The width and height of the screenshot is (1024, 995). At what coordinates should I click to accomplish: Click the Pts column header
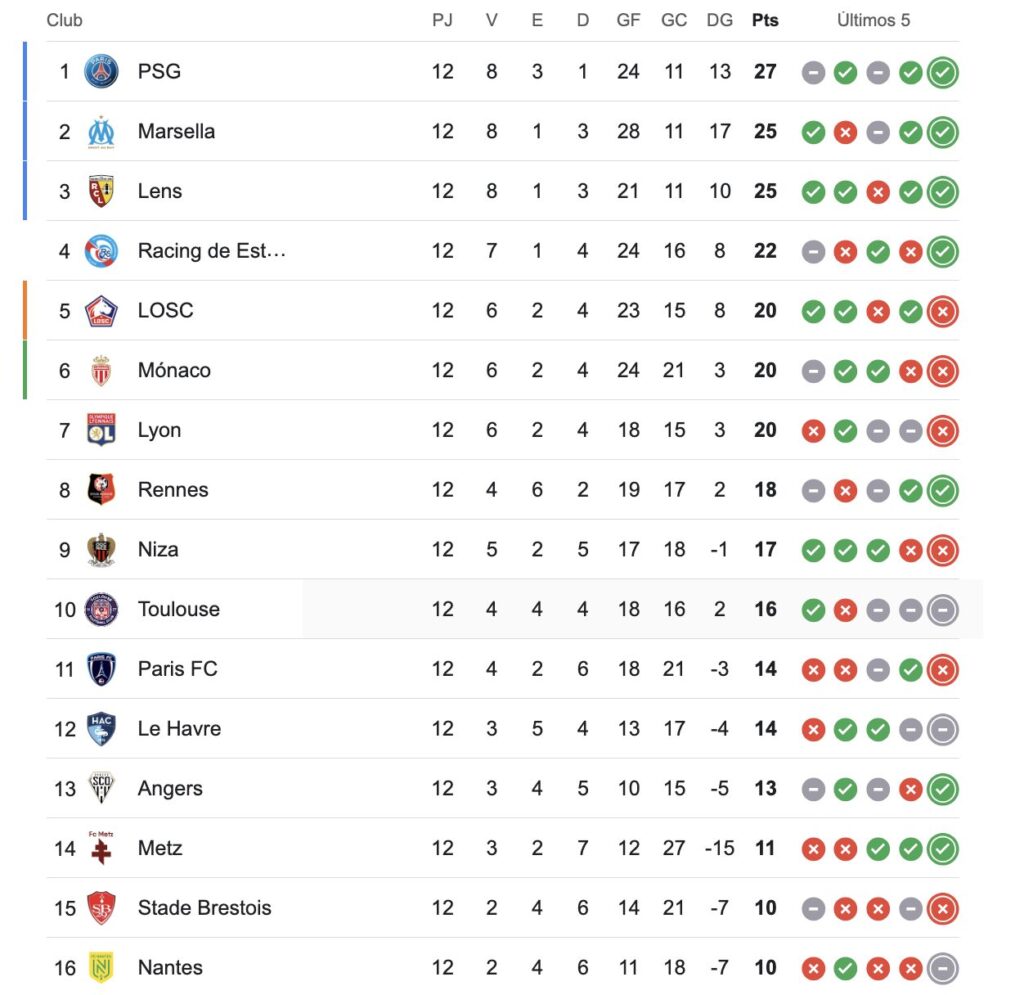pyautogui.click(x=765, y=20)
